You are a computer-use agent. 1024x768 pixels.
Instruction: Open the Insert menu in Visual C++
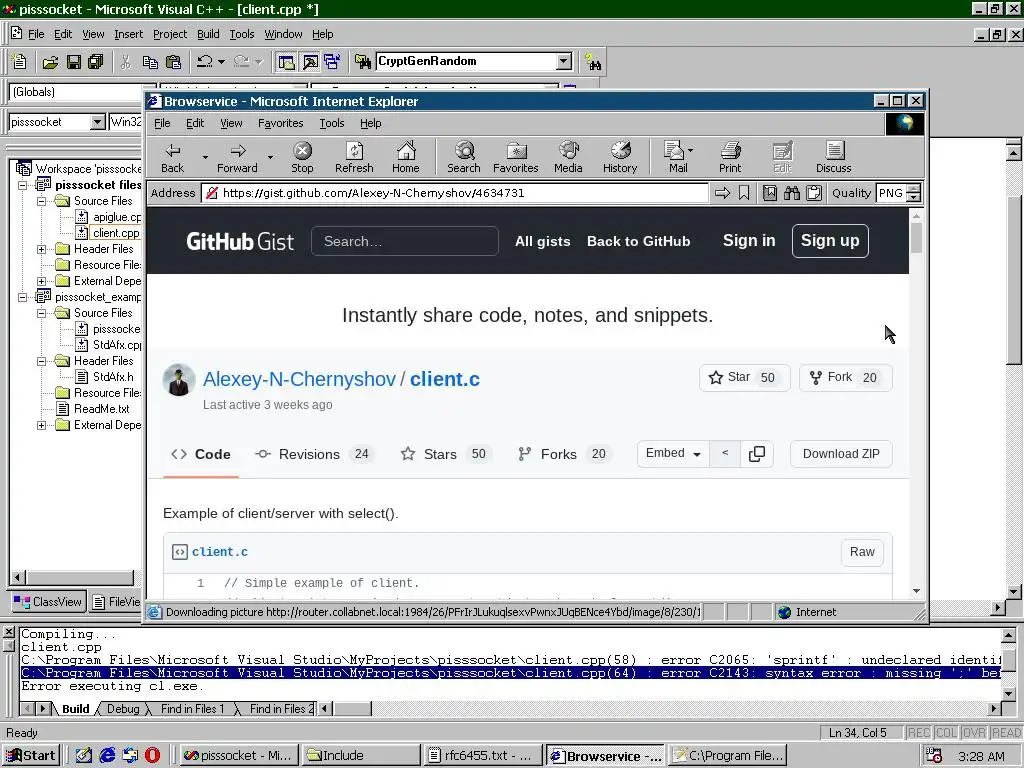pos(128,34)
